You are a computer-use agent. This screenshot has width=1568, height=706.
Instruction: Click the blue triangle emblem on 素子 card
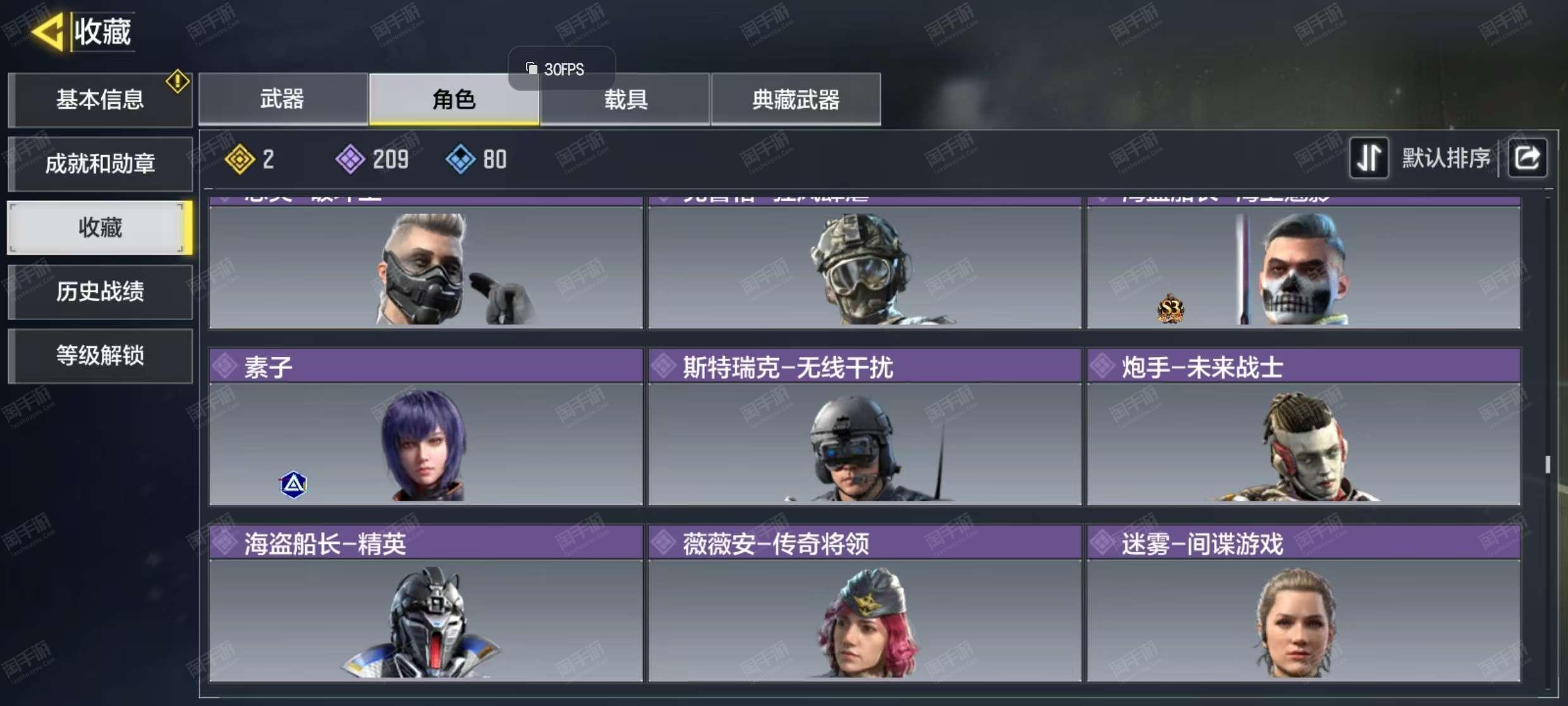click(293, 485)
